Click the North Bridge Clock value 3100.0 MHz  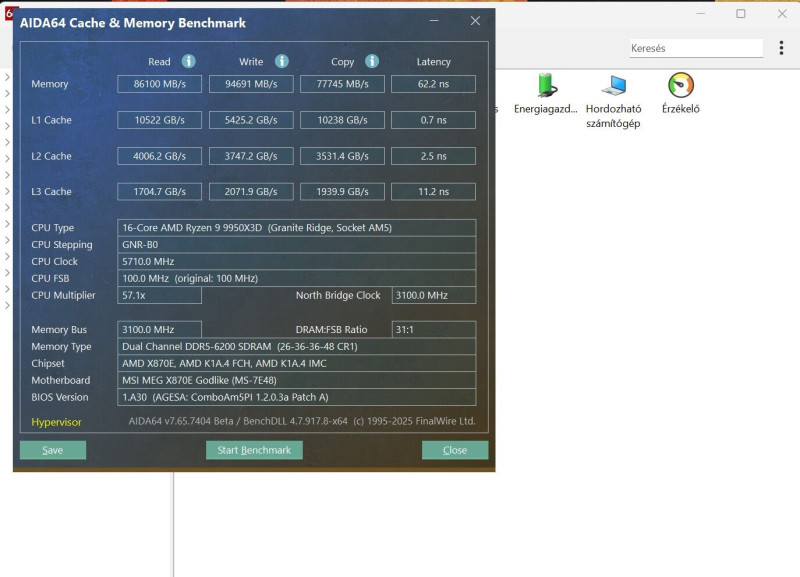(x=434, y=295)
